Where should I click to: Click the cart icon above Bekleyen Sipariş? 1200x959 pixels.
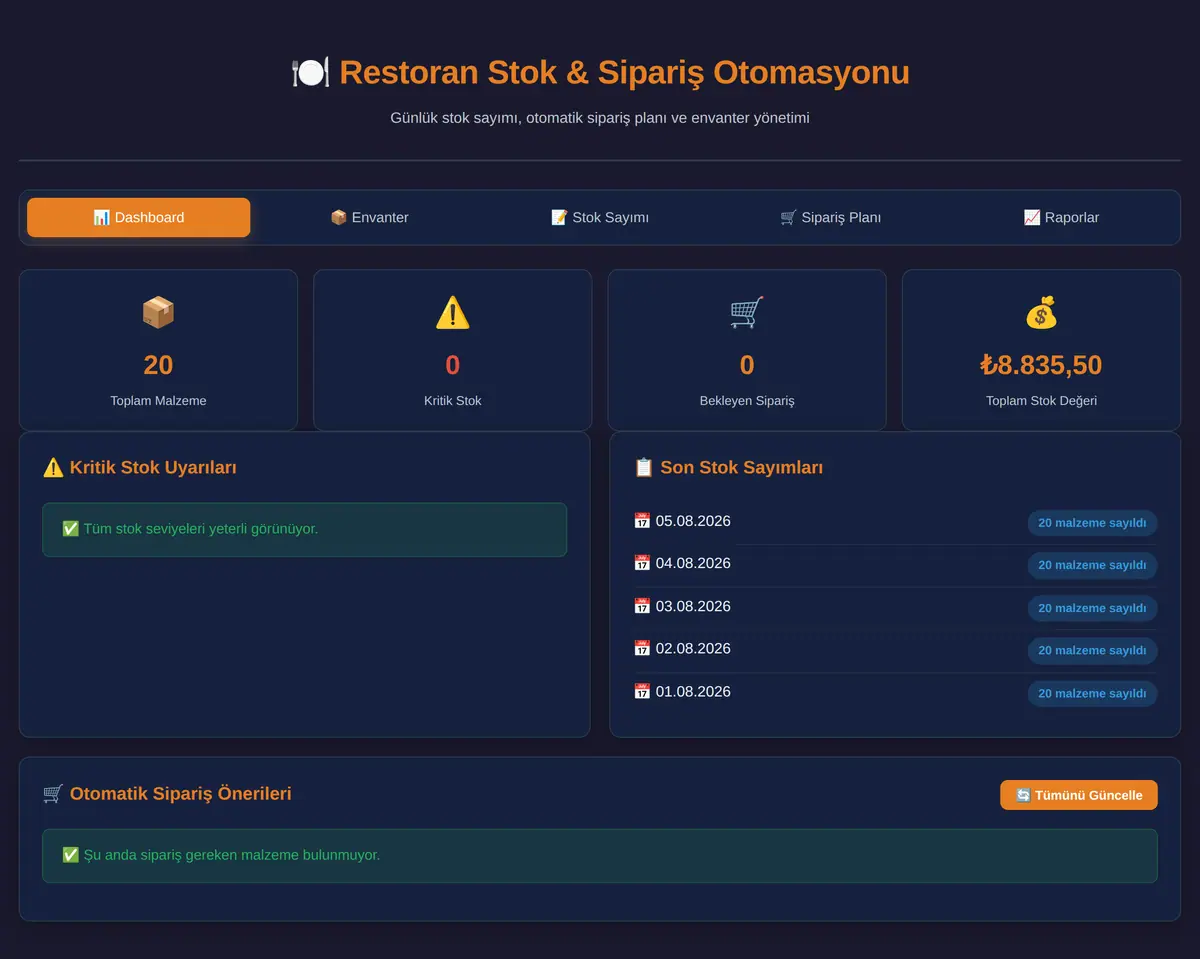coord(747,313)
